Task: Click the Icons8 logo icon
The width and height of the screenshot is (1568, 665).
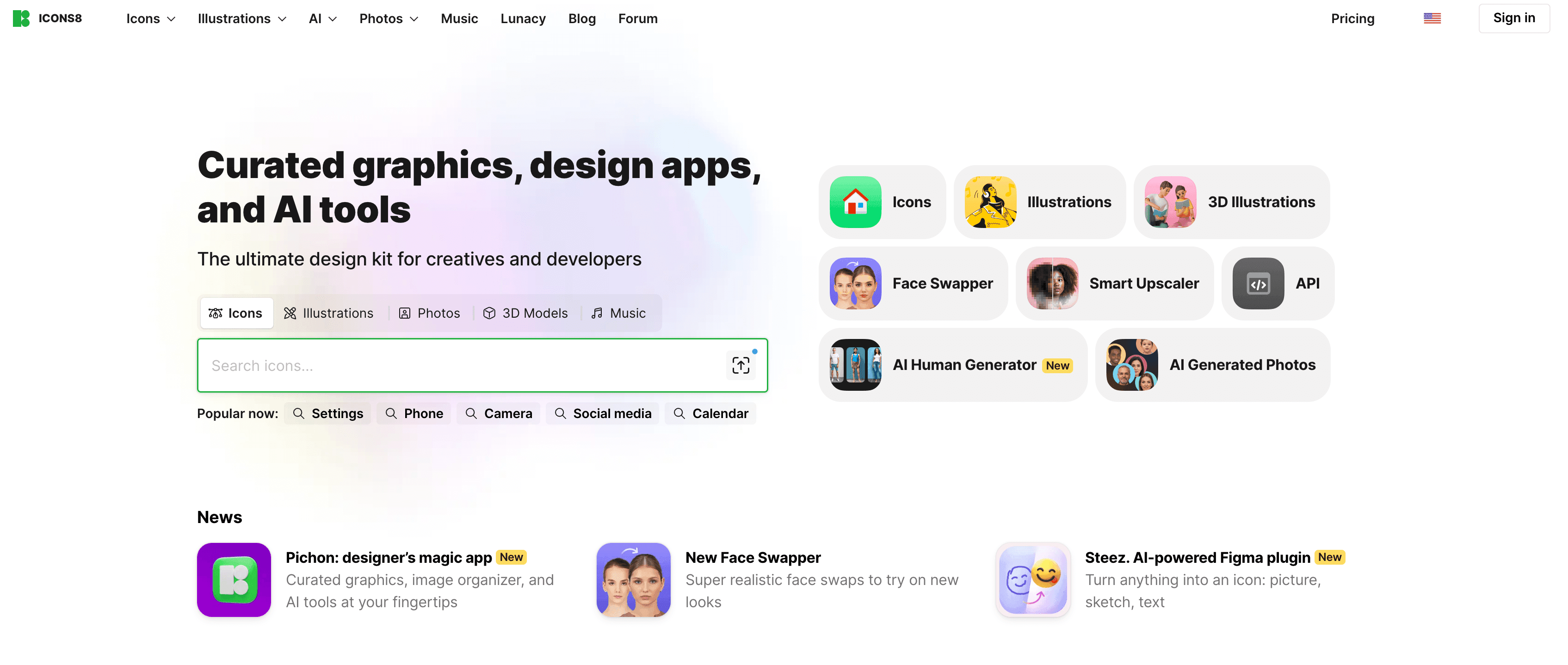Action: point(21,18)
